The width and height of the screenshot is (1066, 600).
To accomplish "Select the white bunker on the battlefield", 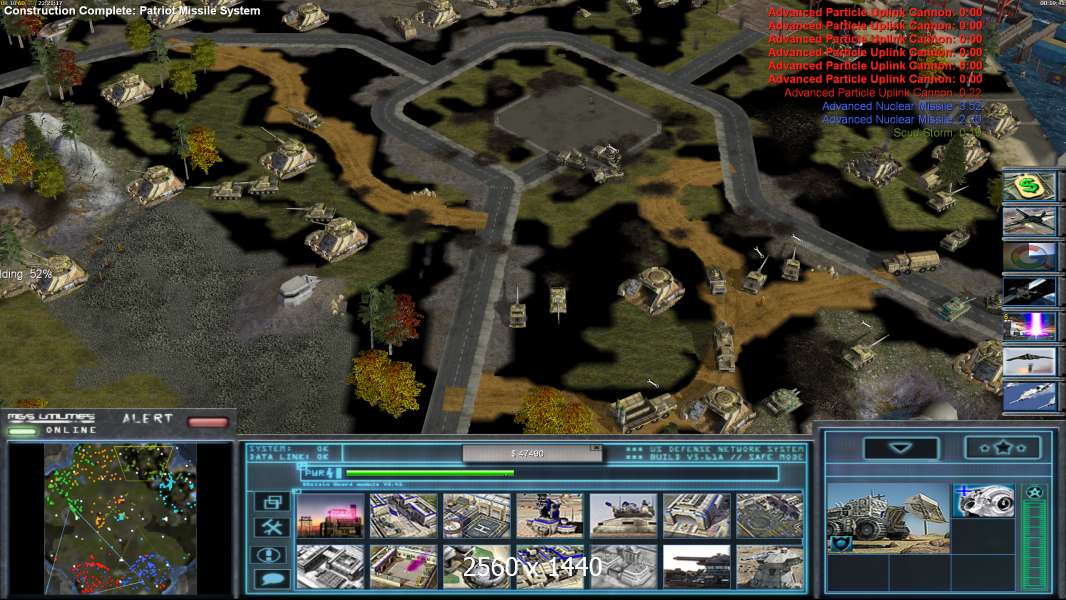I will click(x=299, y=289).
